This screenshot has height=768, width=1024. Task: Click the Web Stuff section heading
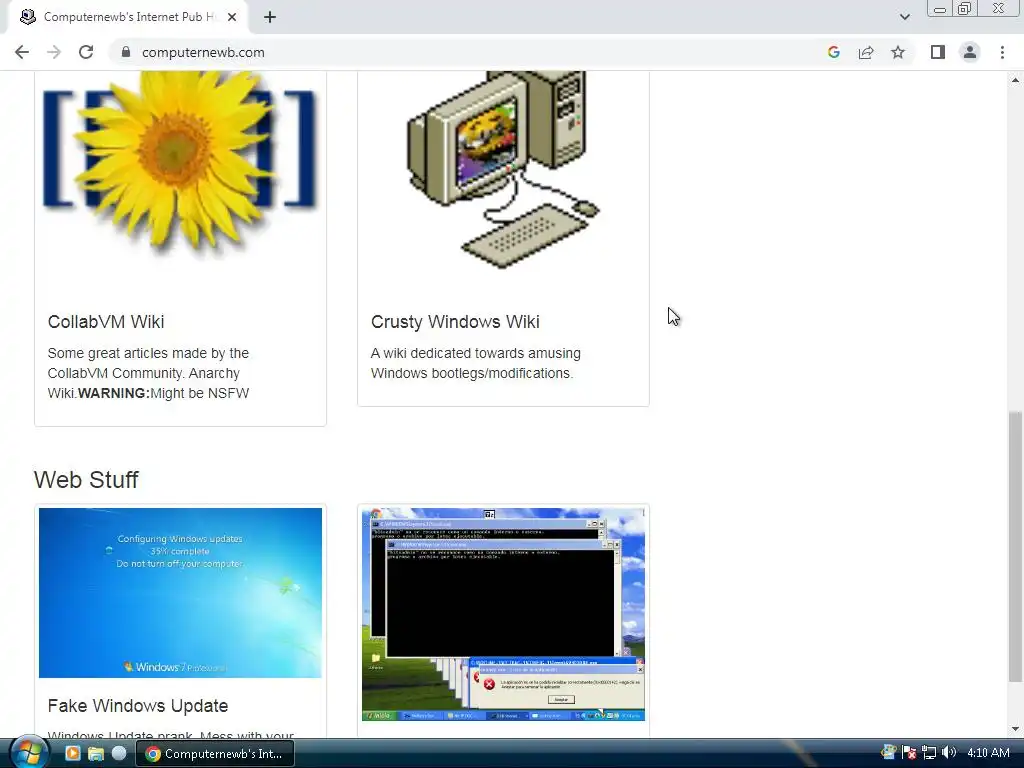(x=86, y=479)
